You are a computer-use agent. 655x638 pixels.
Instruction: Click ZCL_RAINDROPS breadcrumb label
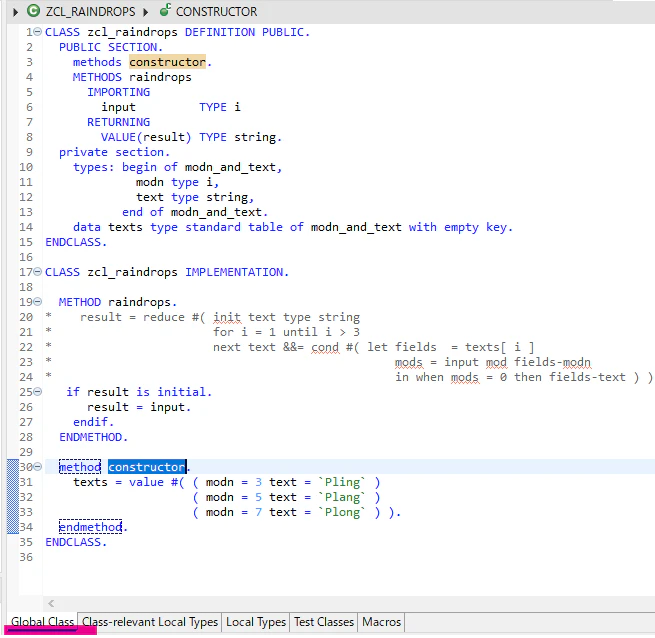[x=91, y=12]
